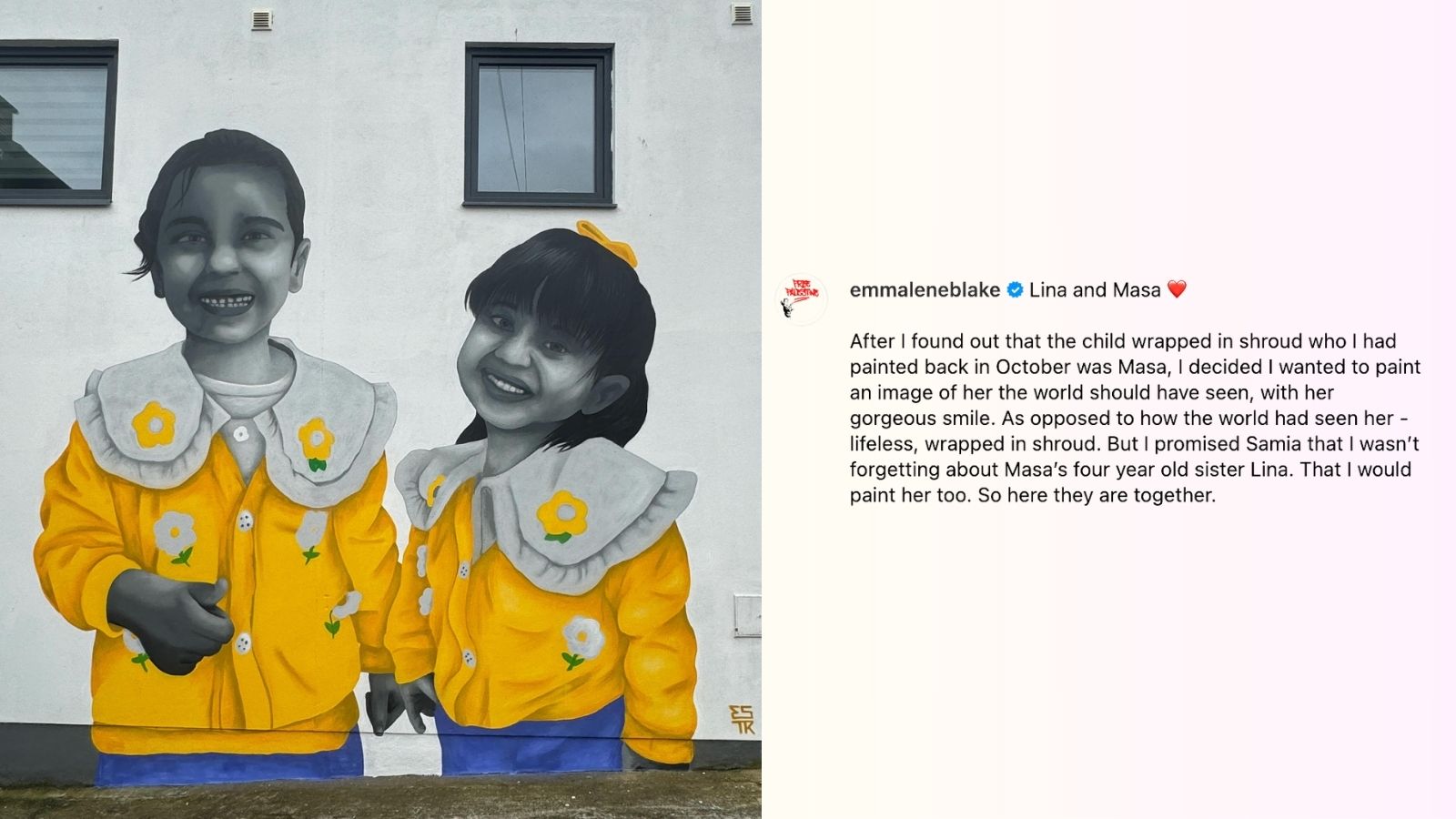Click the yellow hair bow on the girl
Viewport: 1456px width, 819px height.
click(608, 243)
